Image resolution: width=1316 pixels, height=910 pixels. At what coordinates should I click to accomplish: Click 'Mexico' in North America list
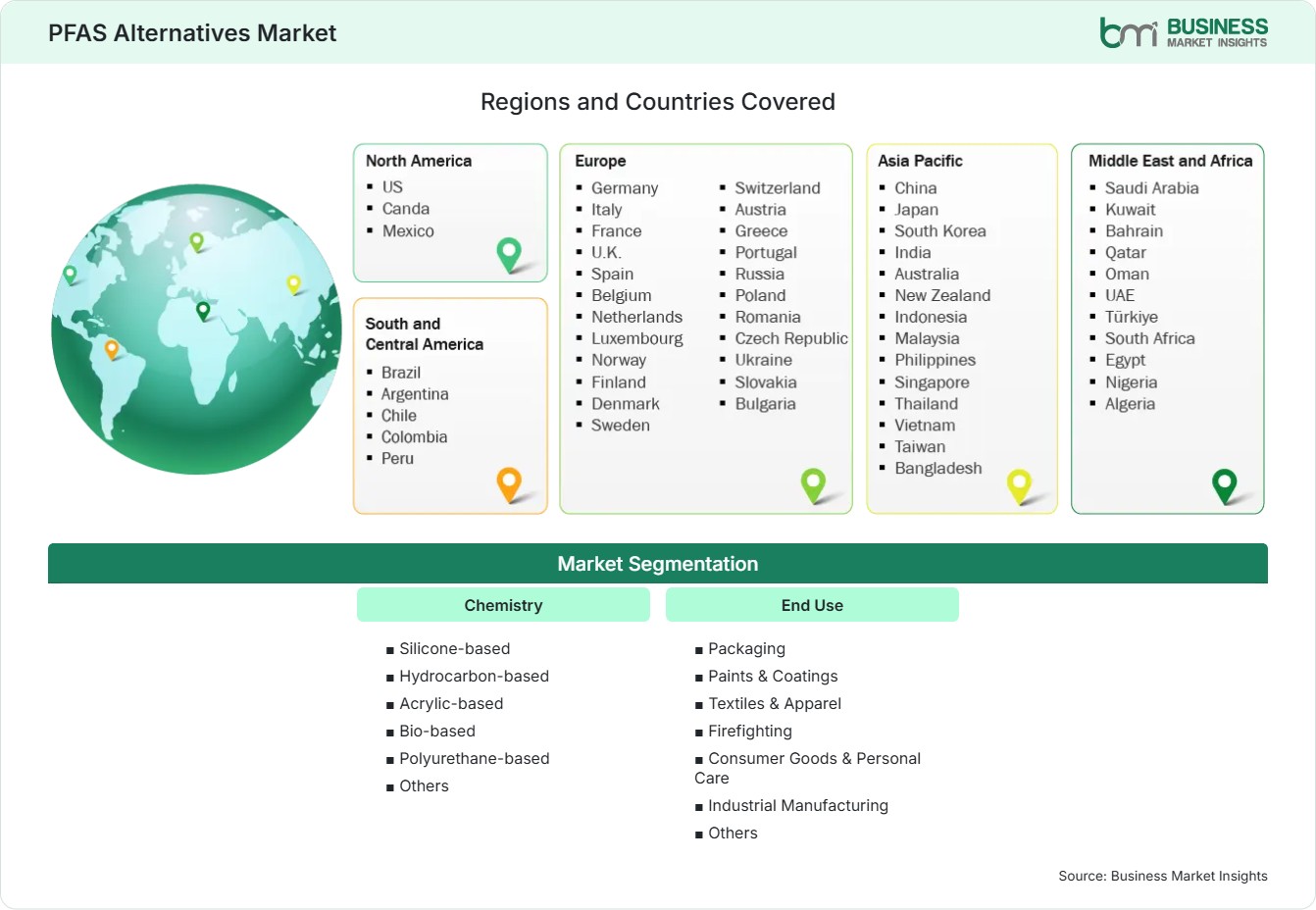coord(408,230)
